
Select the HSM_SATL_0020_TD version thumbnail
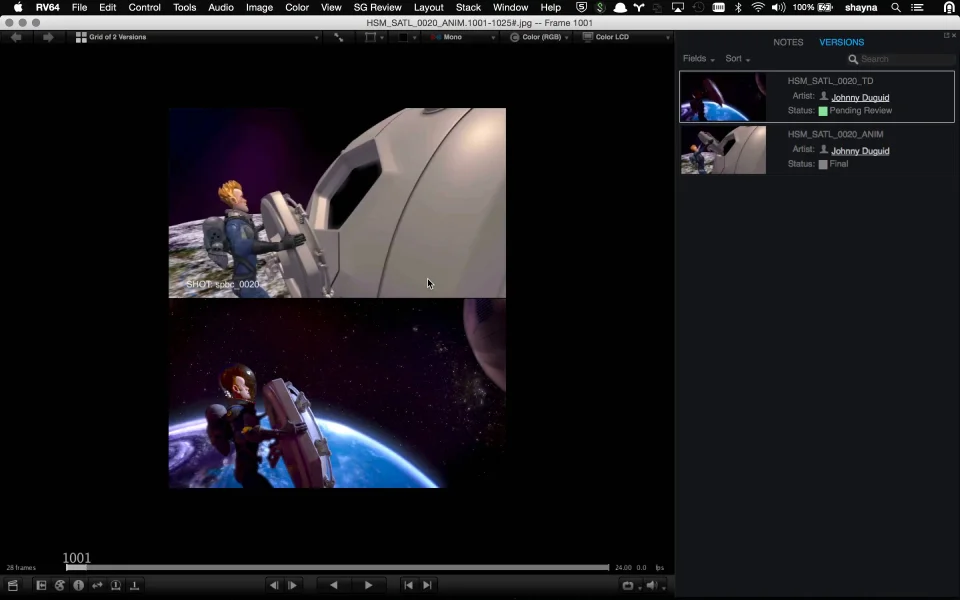(x=723, y=97)
